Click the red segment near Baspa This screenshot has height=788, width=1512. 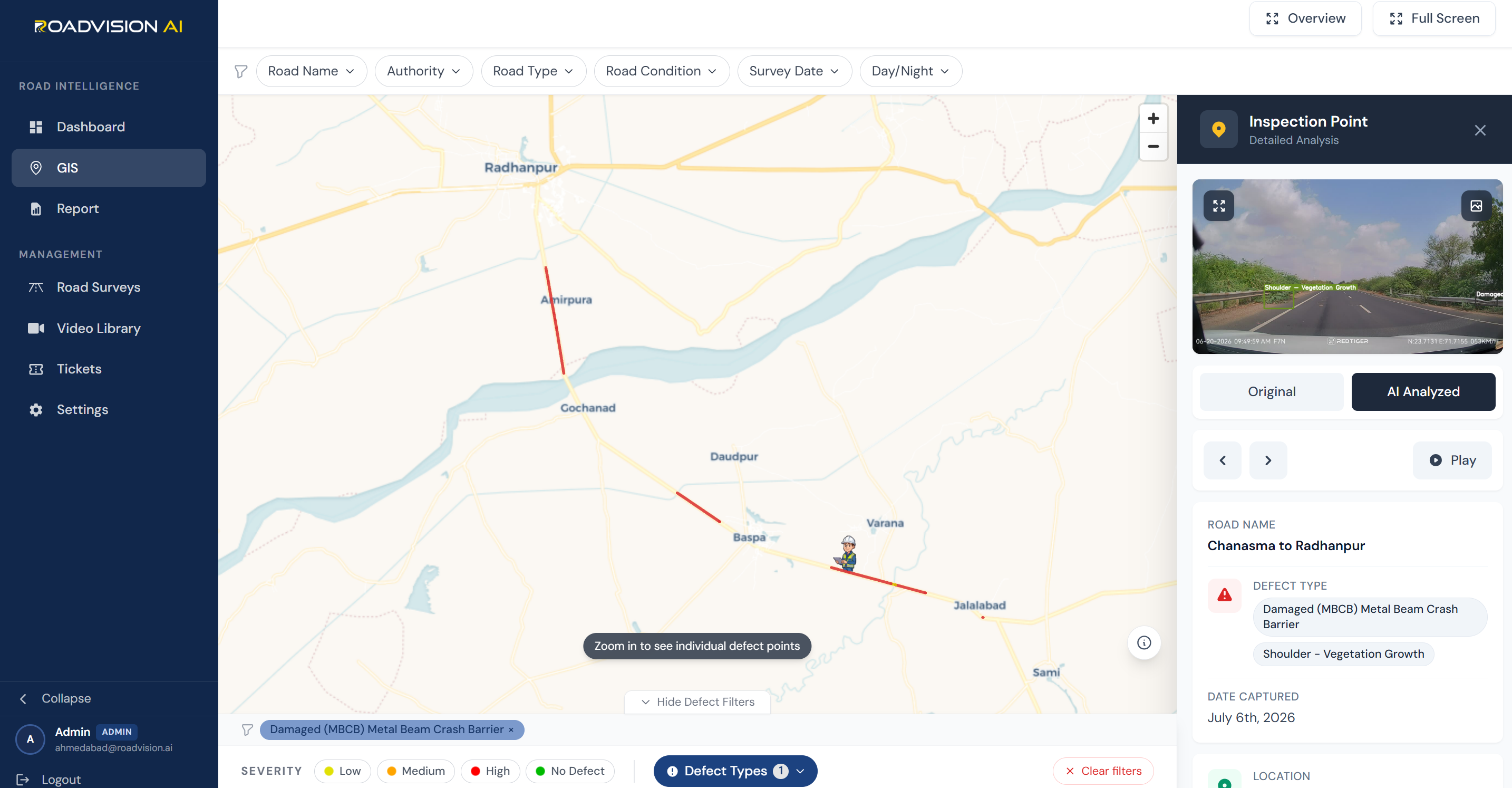[698, 507]
